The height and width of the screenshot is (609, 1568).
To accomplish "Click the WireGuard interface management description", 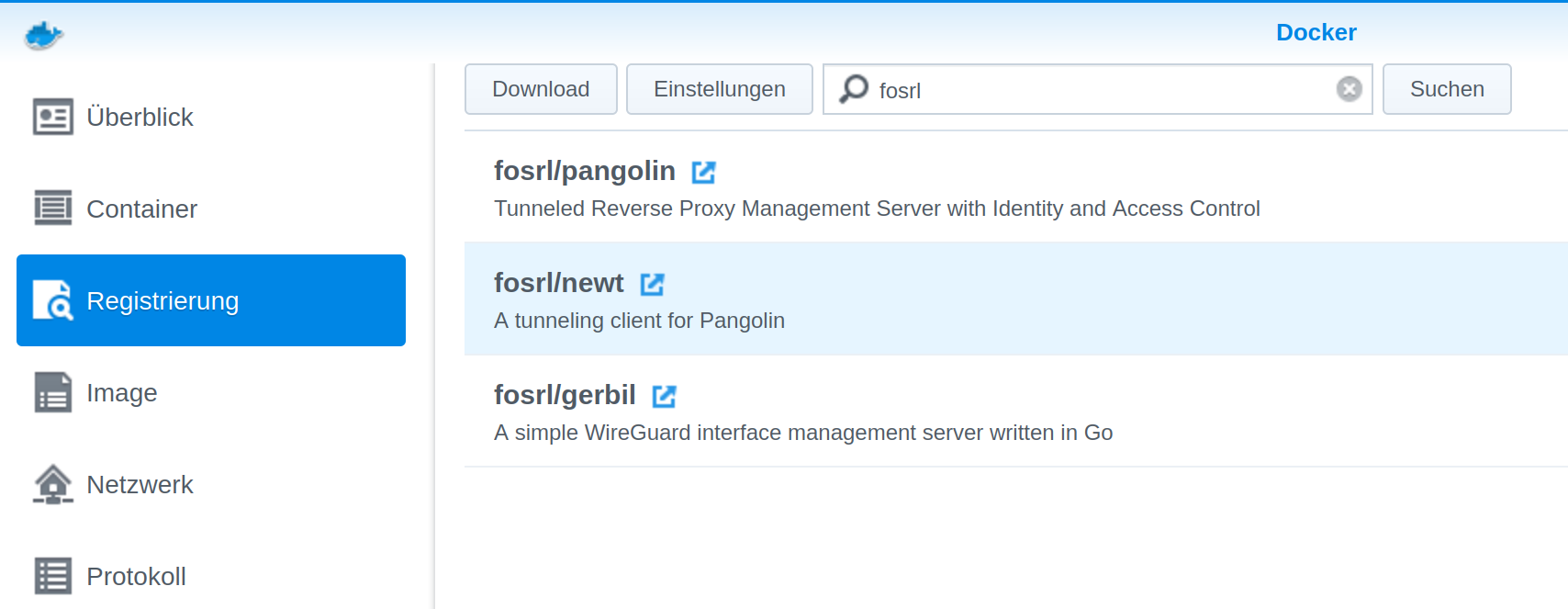I will point(803,433).
